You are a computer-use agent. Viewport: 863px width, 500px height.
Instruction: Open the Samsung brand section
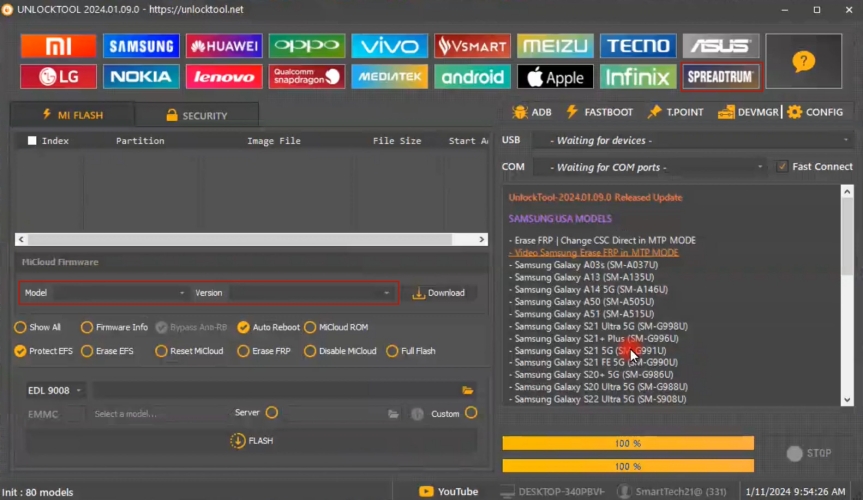[x=141, y=46]
